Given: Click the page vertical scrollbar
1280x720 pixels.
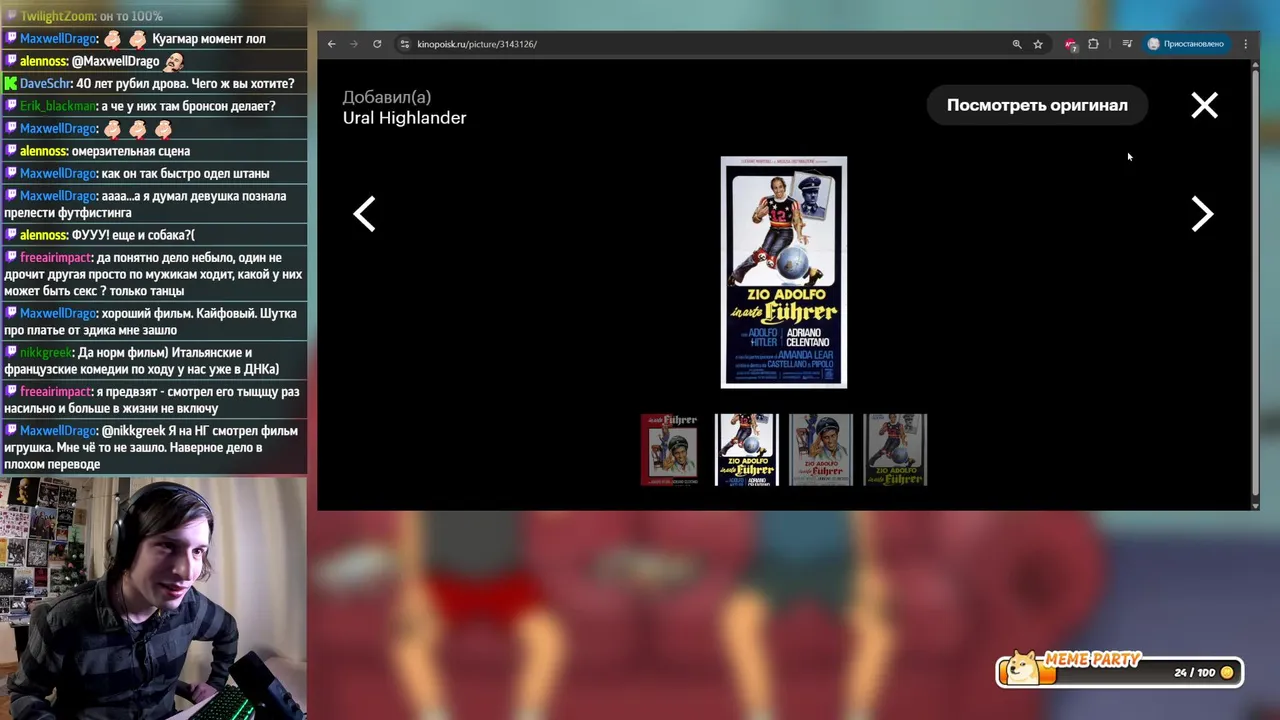Looking at the screenshot, I should (1256, 285).
